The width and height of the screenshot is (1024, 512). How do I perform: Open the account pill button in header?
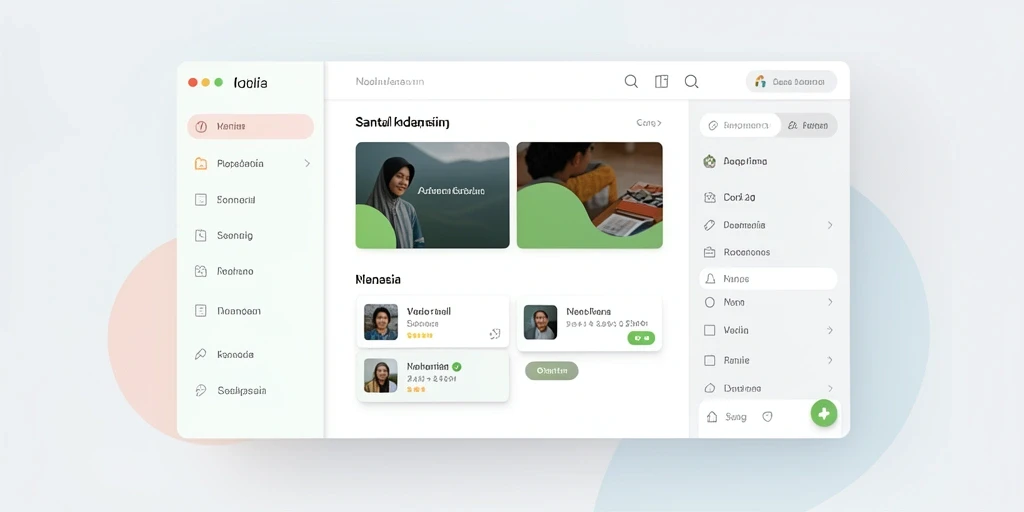792,82
